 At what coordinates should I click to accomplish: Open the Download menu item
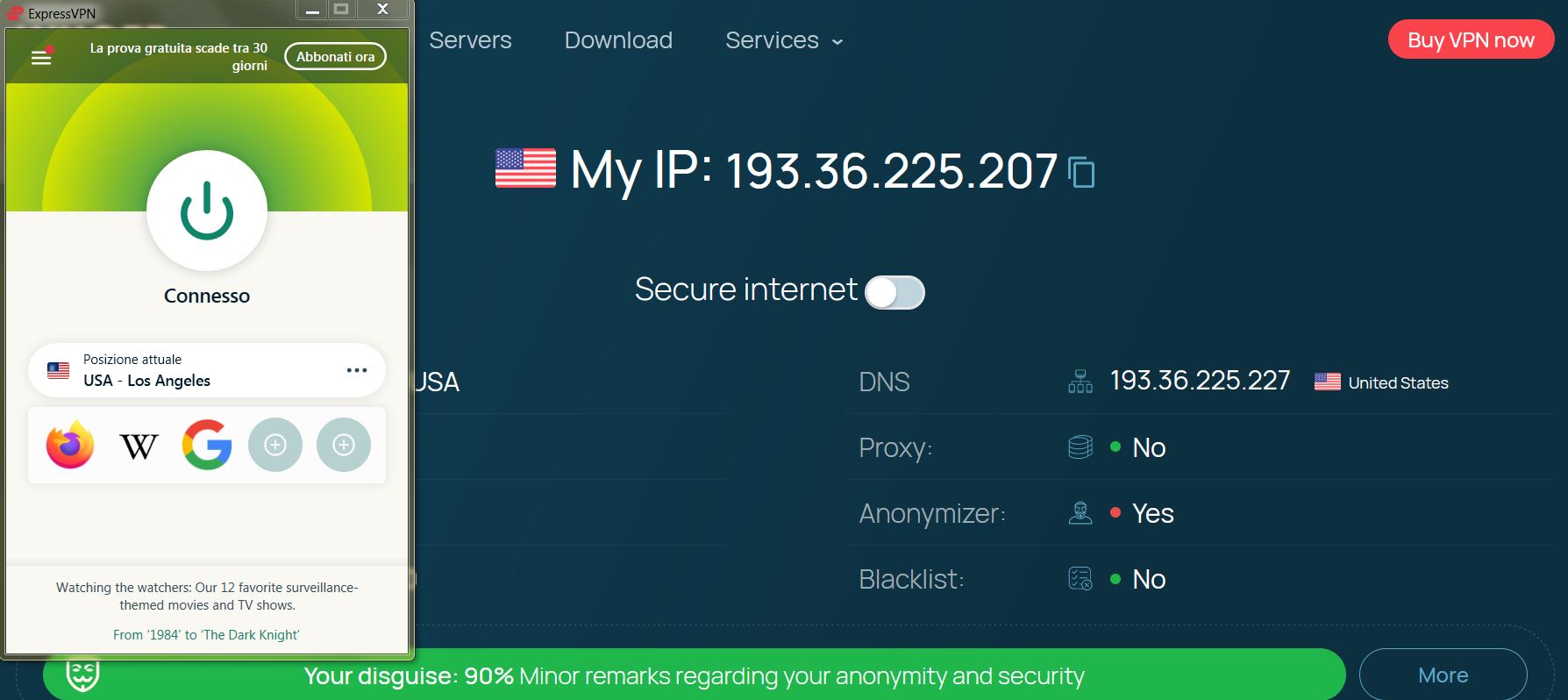[x=618, y=40]
